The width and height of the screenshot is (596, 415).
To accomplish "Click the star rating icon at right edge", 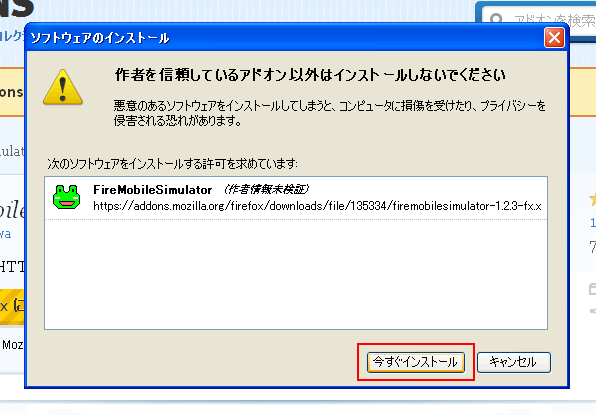I will (x=592, y=199).
